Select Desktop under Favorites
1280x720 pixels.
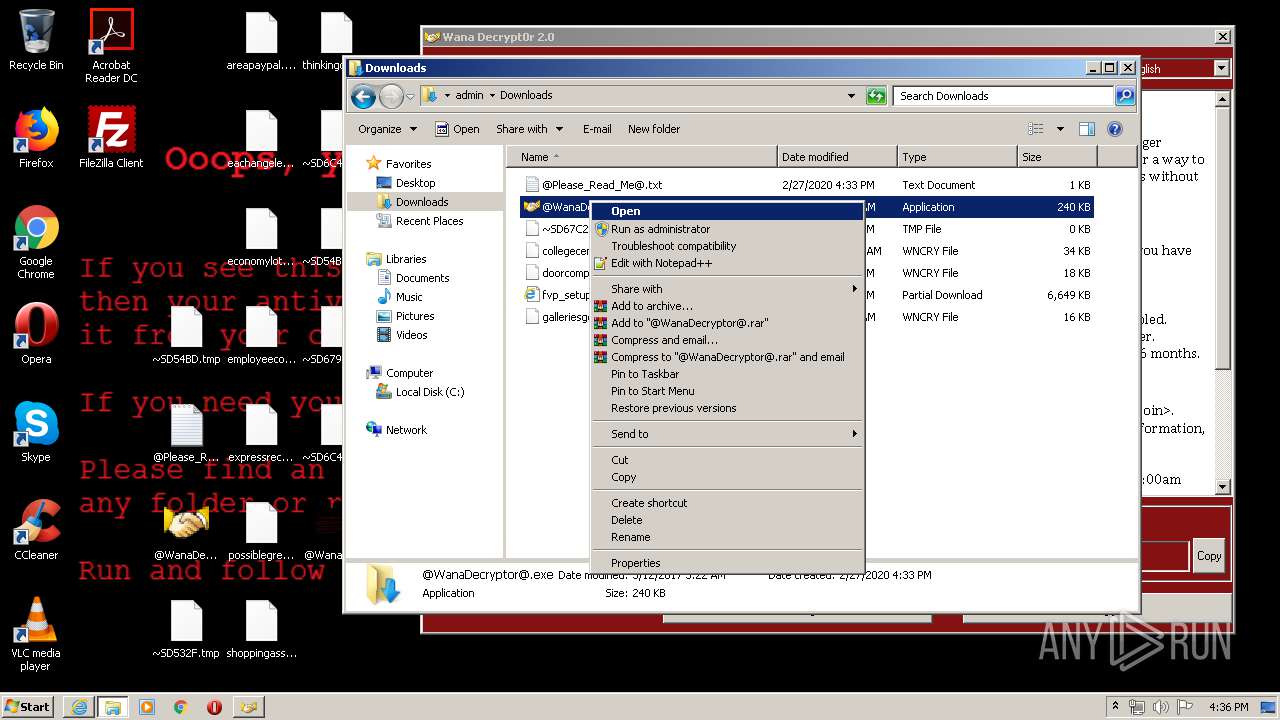pos(415,183)
